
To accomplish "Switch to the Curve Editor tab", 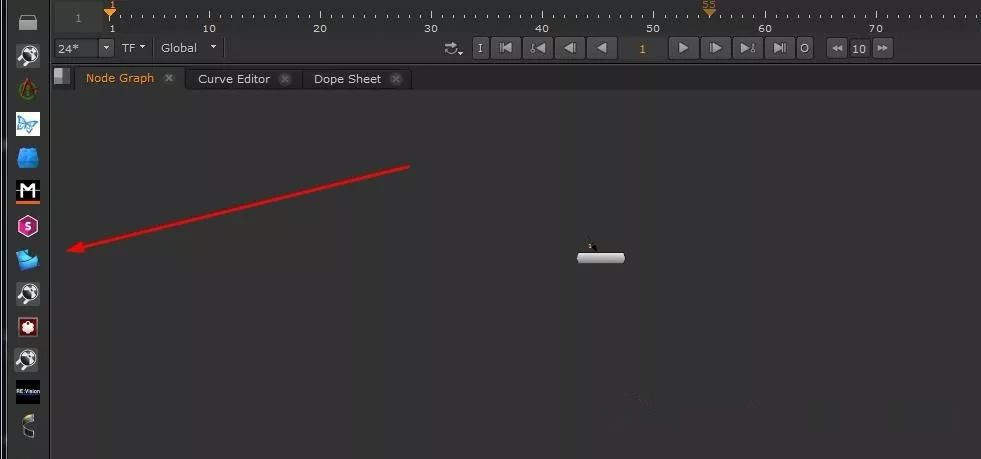I will [x=234, y=79].
